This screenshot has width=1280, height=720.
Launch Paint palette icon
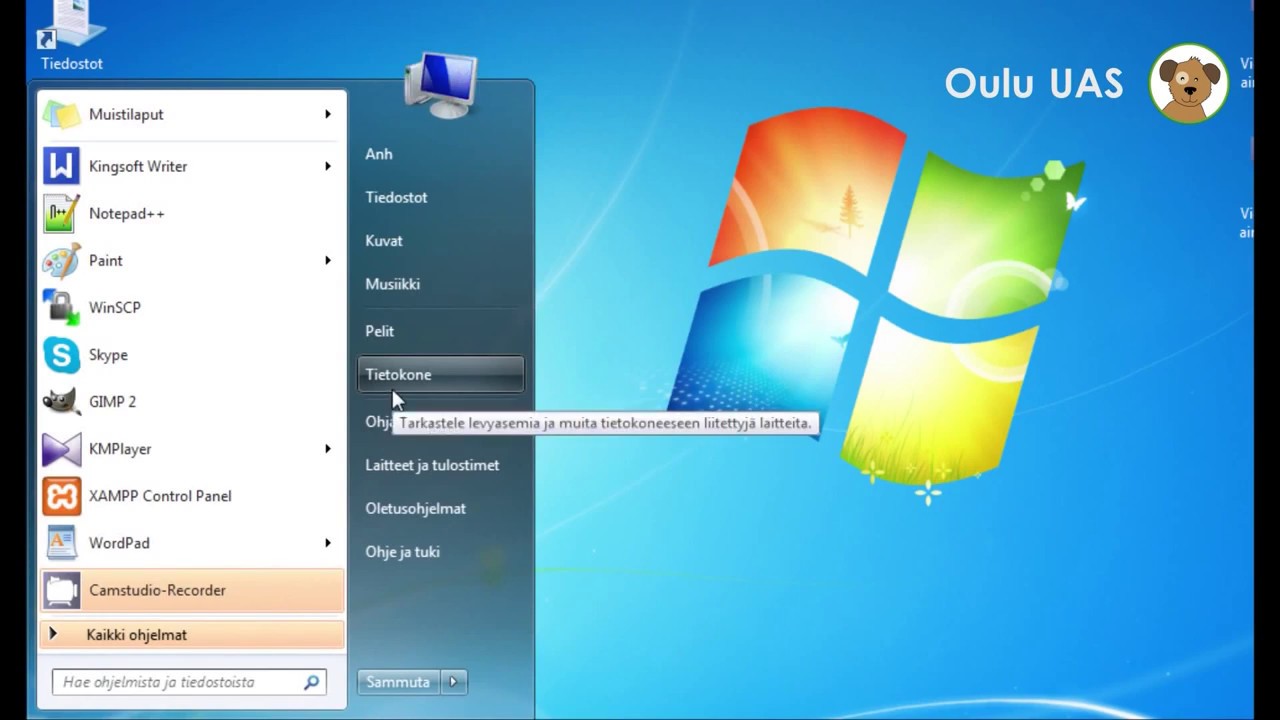click(x=61, y=260)
